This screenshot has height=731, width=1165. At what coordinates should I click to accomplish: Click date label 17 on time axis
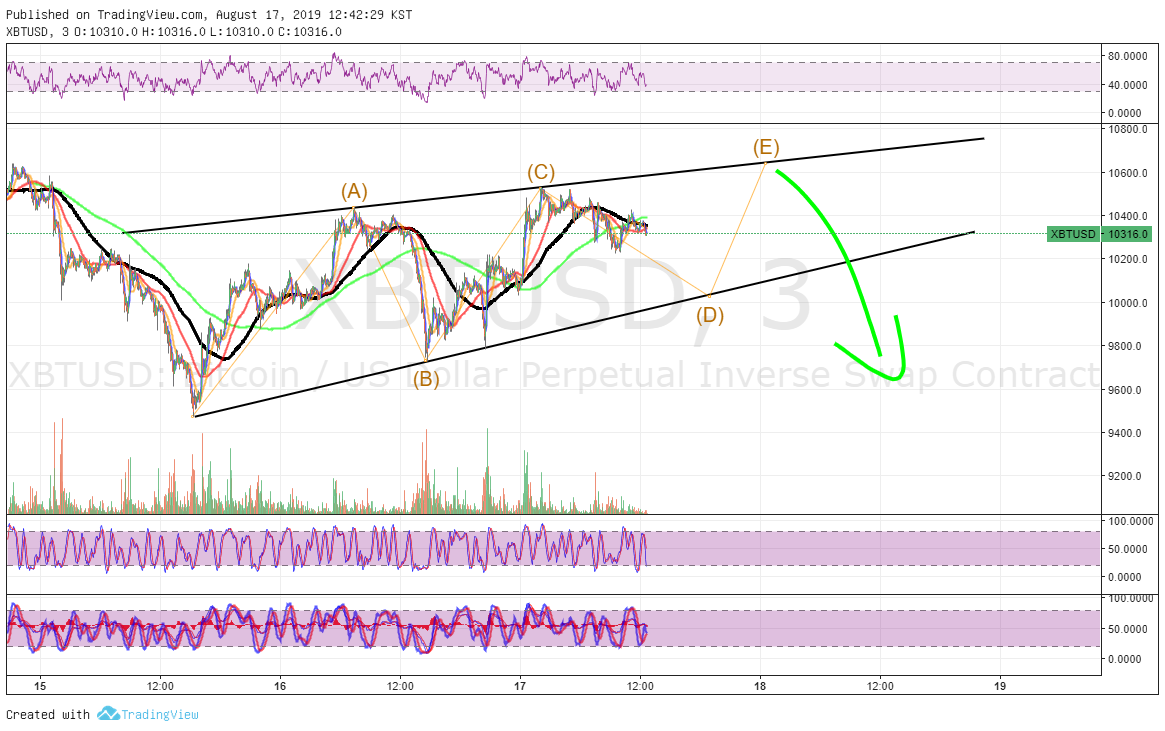pos(520,686)
